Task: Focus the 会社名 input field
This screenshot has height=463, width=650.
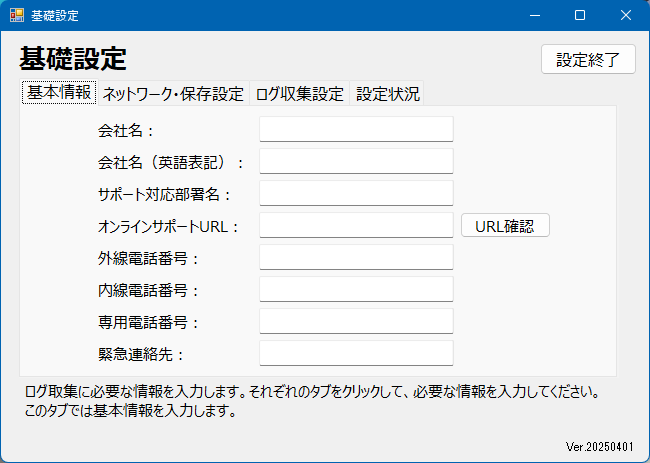Action: pos(356,130)
